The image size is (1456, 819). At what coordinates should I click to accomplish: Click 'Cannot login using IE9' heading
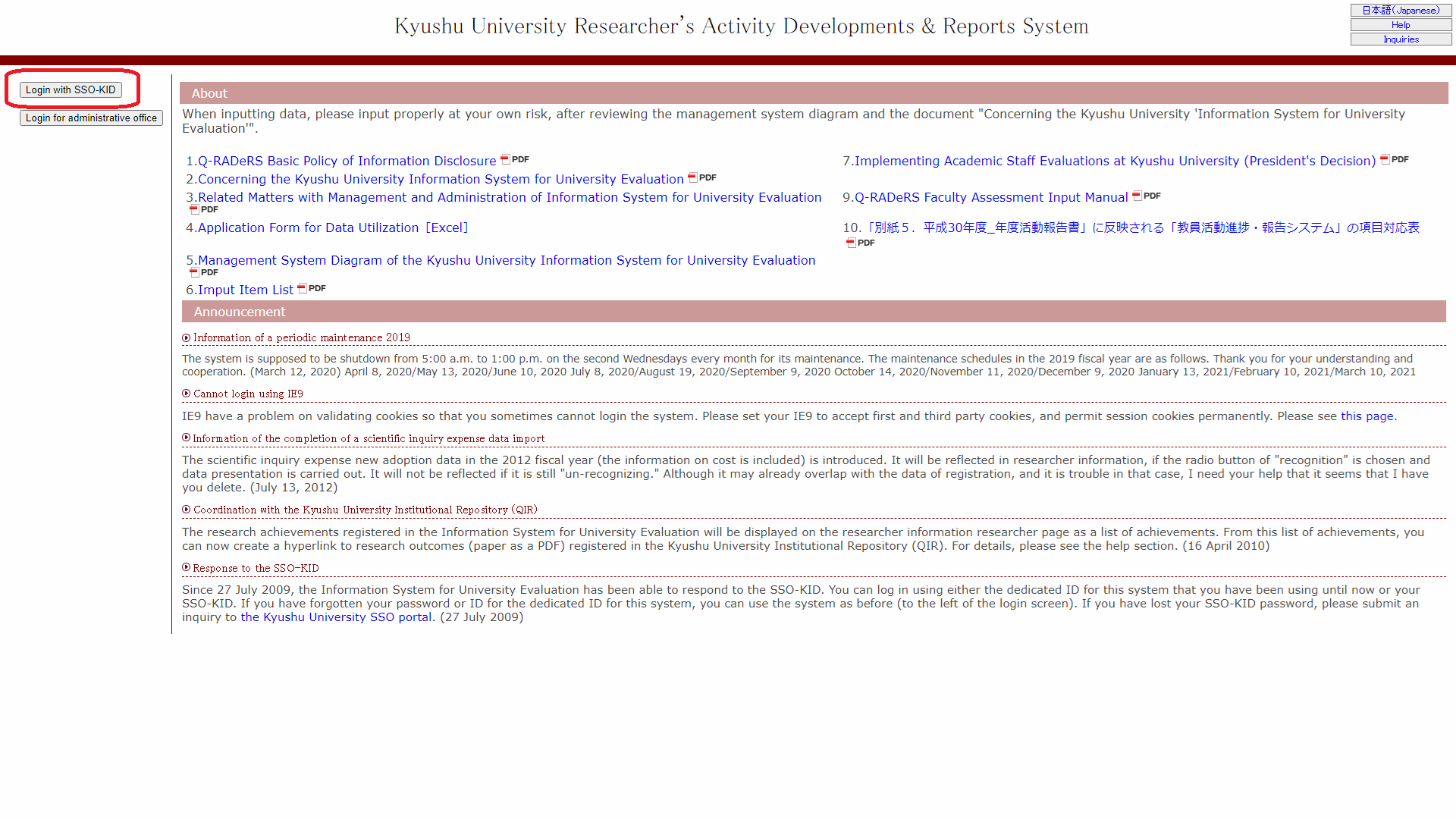coord(248,394)
